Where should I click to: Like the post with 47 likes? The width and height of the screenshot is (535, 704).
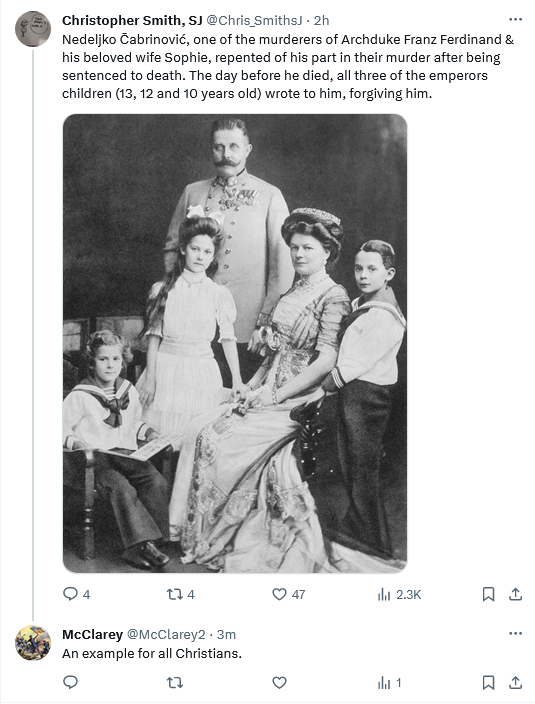click(x=289, y=594)
